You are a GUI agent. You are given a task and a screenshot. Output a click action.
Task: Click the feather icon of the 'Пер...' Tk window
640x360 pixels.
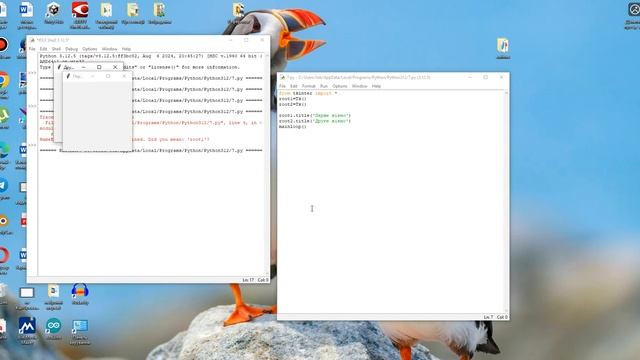pos(68,76)
